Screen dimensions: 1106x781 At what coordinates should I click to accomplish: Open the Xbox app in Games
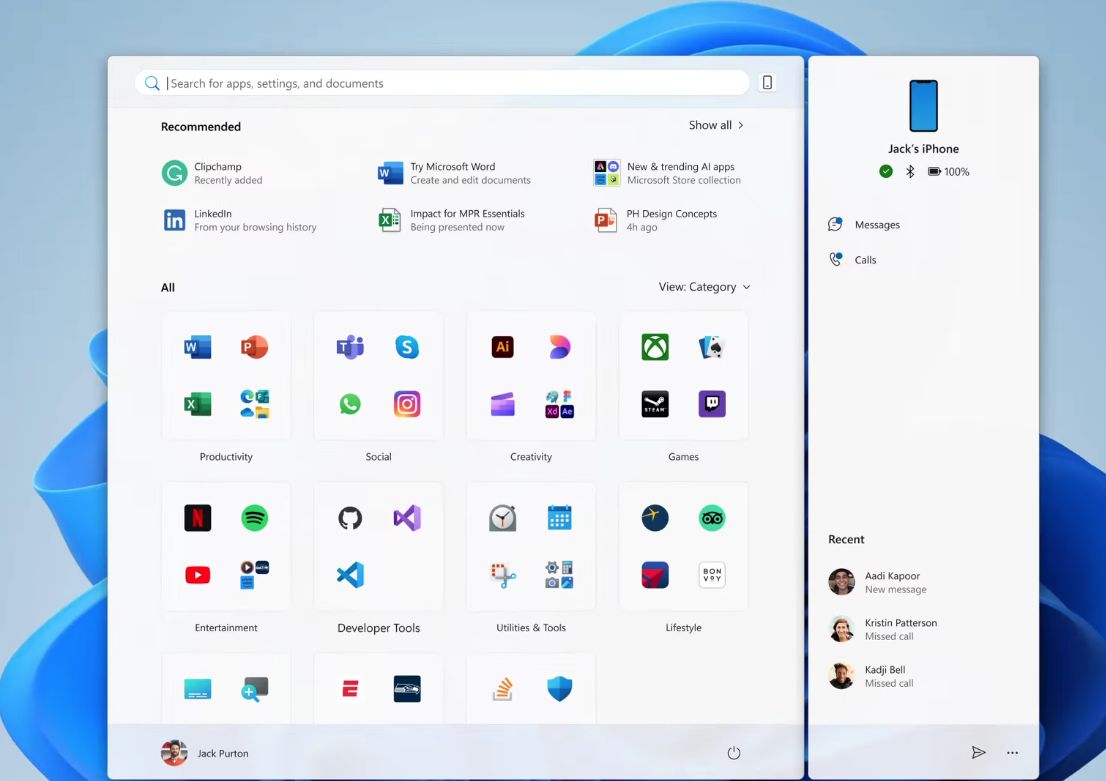pyautogui.click(x=655, y=347)
